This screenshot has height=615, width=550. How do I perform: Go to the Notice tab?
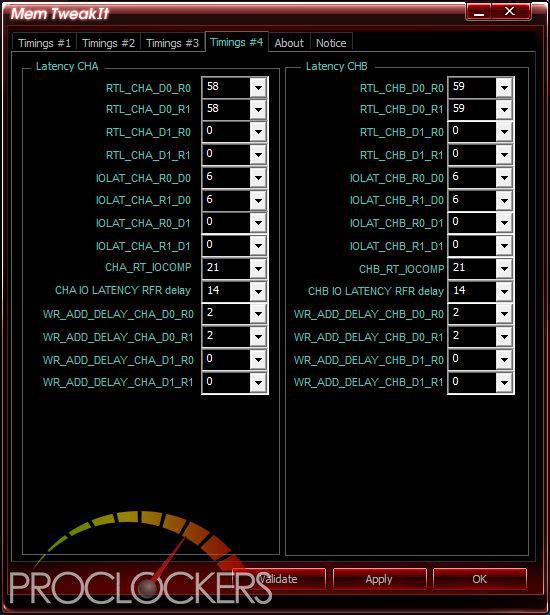331,43
